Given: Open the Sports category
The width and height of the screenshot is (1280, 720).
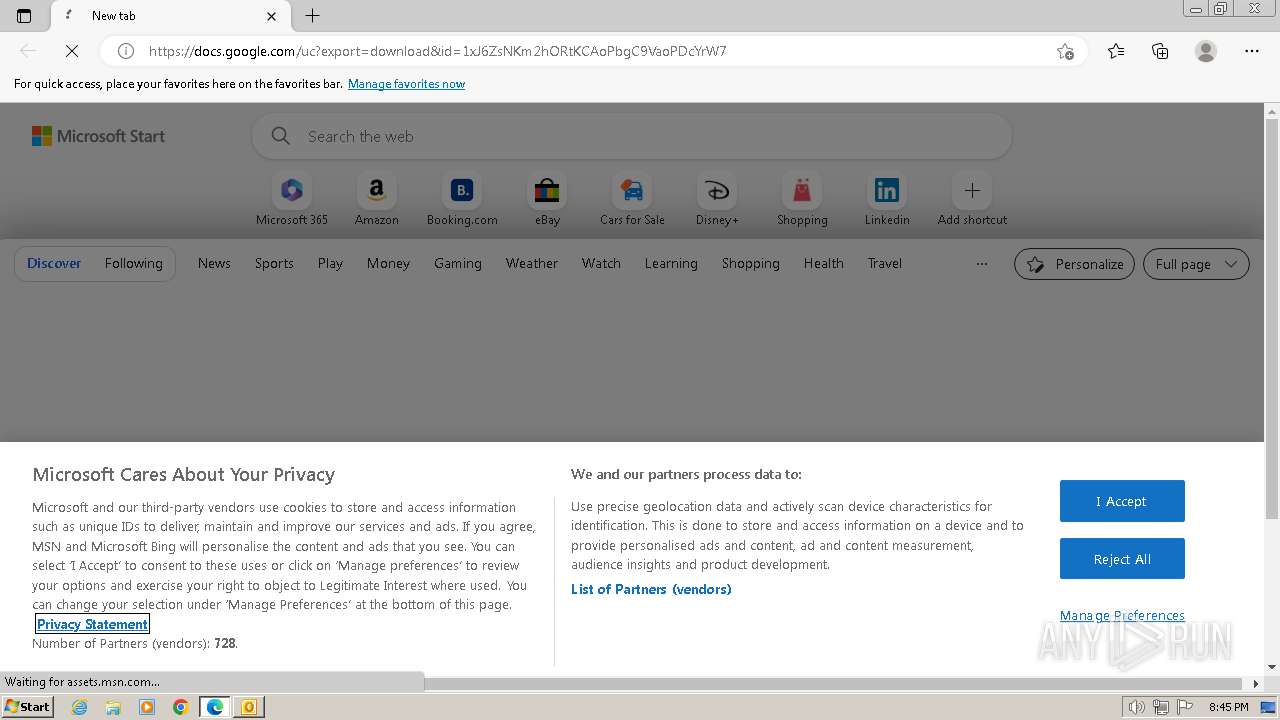Looking at the screenshot, I should pyautogui.click(x=274, y=263).
